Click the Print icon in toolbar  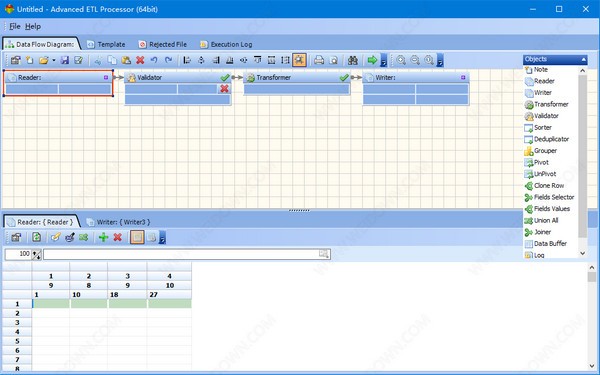[319, 60]
